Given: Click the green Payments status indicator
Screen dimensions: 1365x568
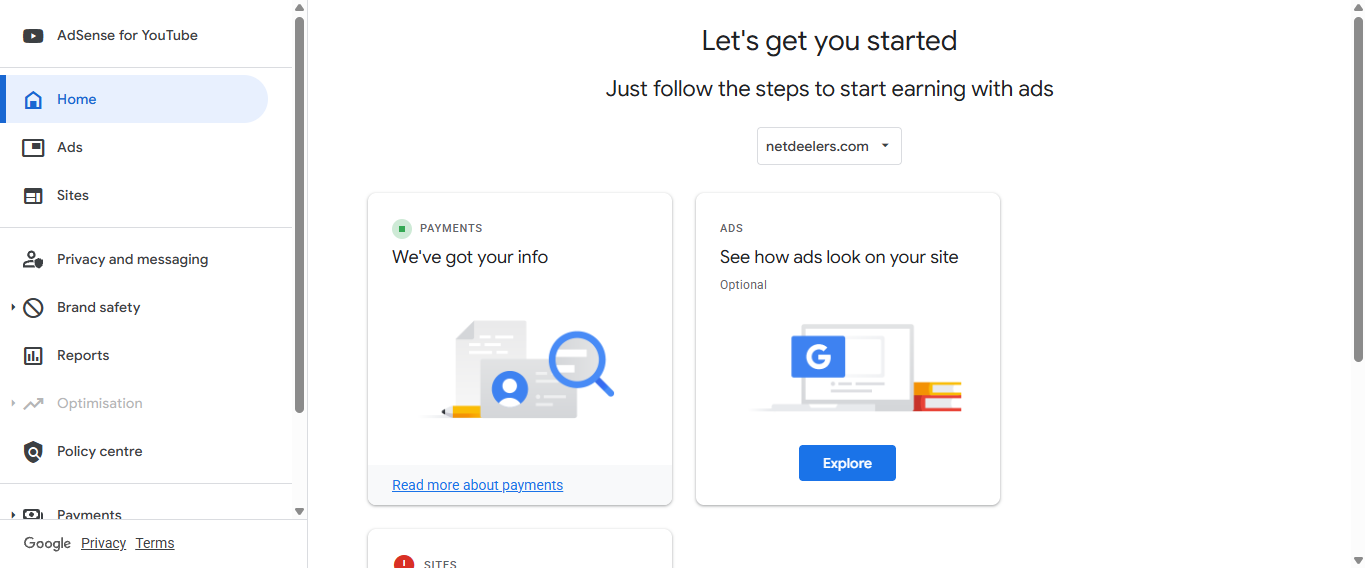Looking at the screenshot, I should click(402, 229).
